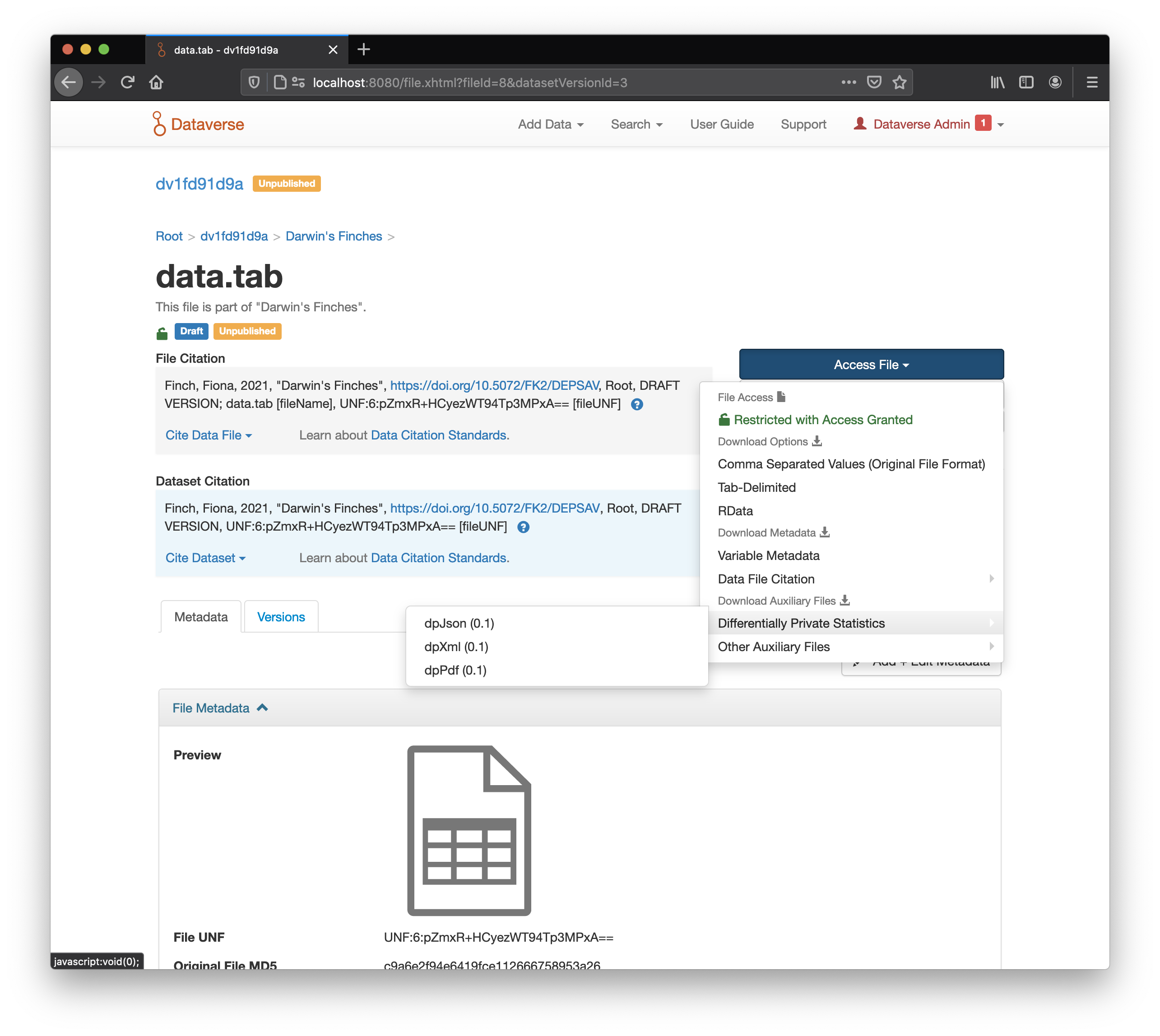Click the DOI link in the file citation
The height and width of the screenshot is (1036, 1160).
coord(493,385)
